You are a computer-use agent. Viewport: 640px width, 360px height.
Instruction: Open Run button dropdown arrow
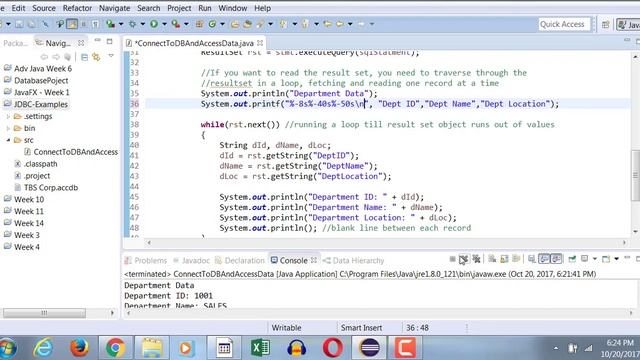164,24
